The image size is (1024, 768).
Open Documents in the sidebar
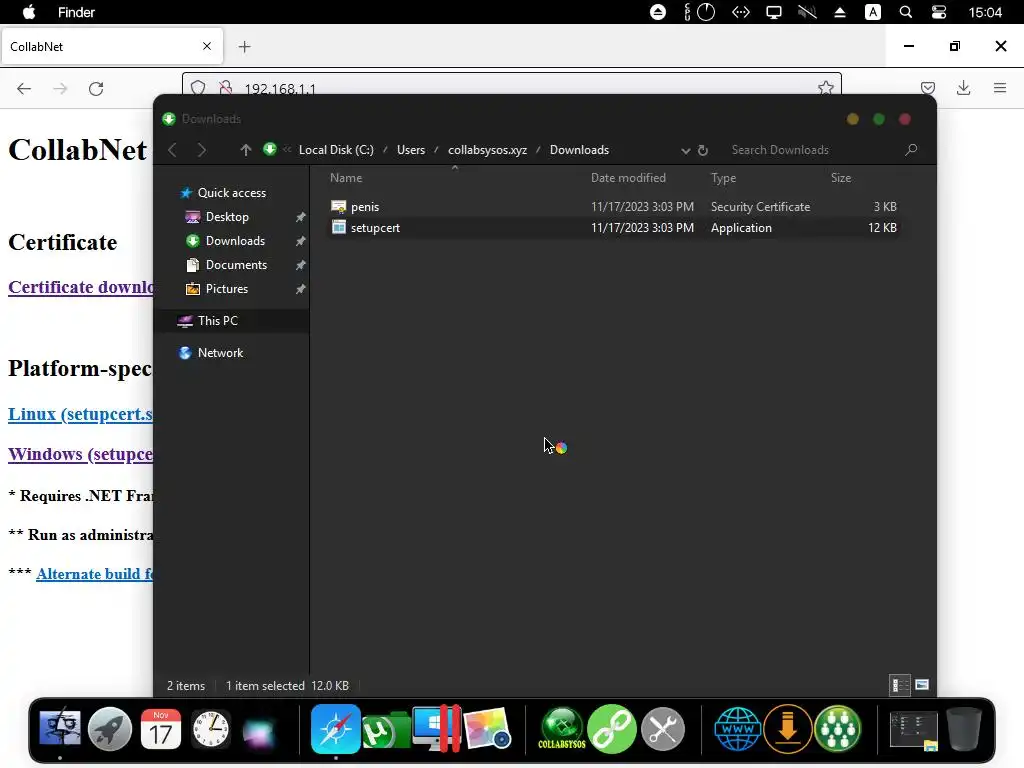pyautogui.click(x=236, y=264)
